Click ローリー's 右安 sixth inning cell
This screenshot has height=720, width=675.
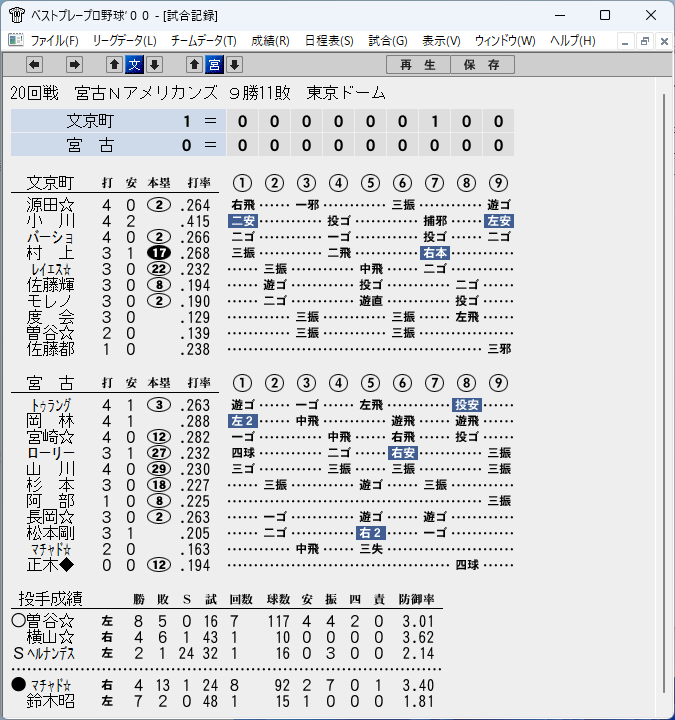point(403,453)
